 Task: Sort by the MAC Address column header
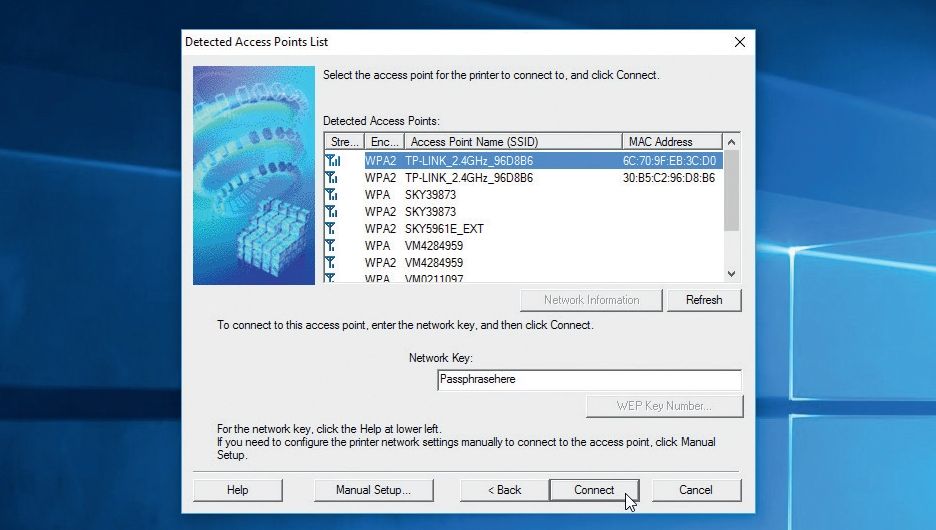[x=672, y=142]
